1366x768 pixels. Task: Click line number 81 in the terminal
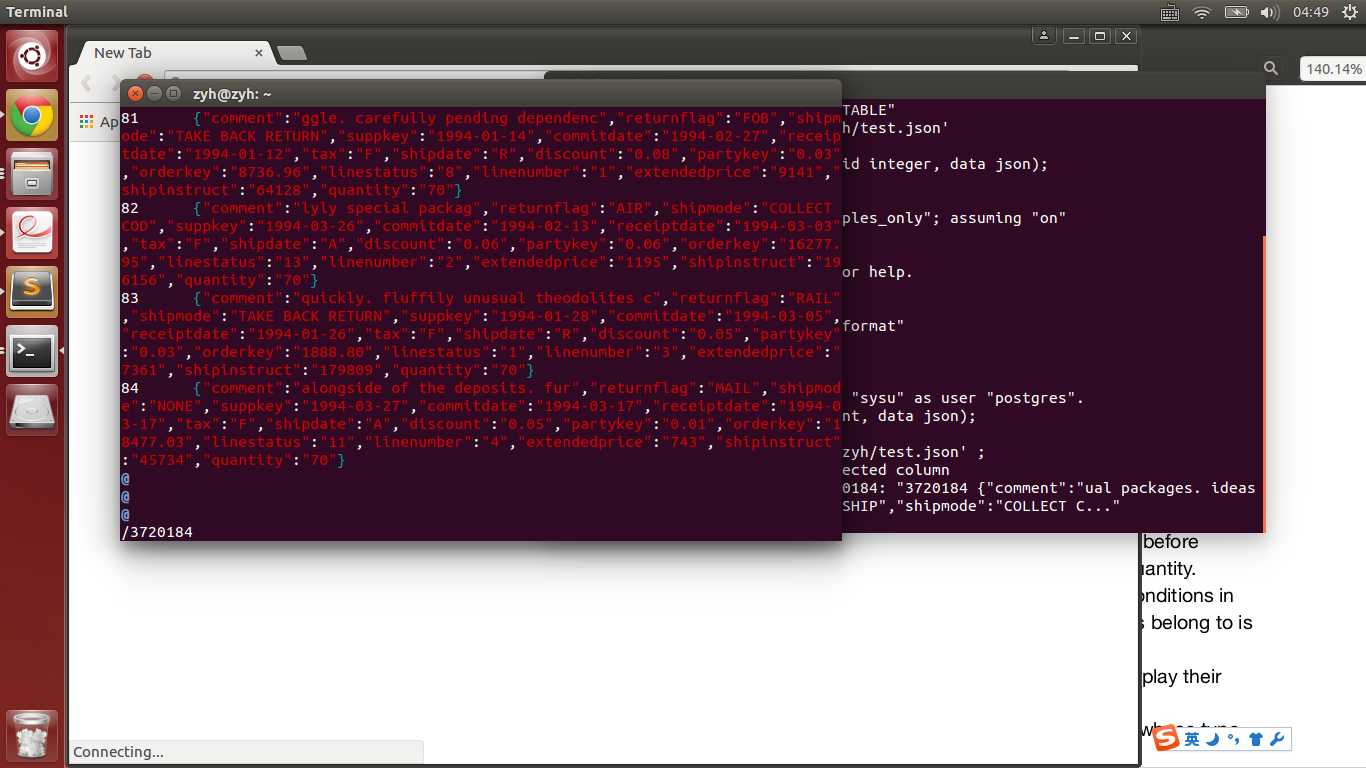click(130, 118)
